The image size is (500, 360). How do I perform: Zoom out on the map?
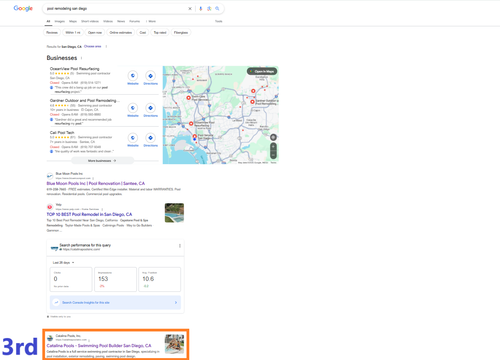pyautogui.click(x=273, y=155)
